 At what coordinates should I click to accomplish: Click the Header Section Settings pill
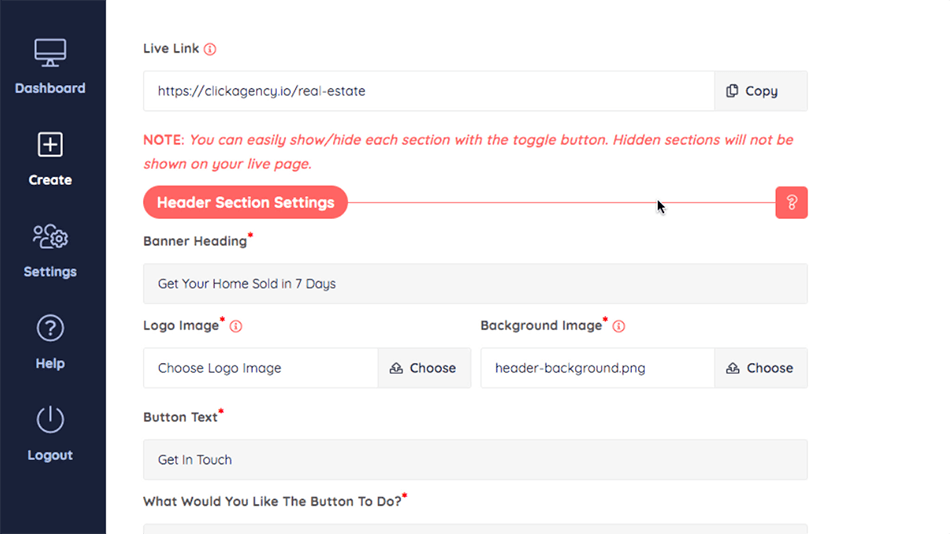[x=245, y=203]
